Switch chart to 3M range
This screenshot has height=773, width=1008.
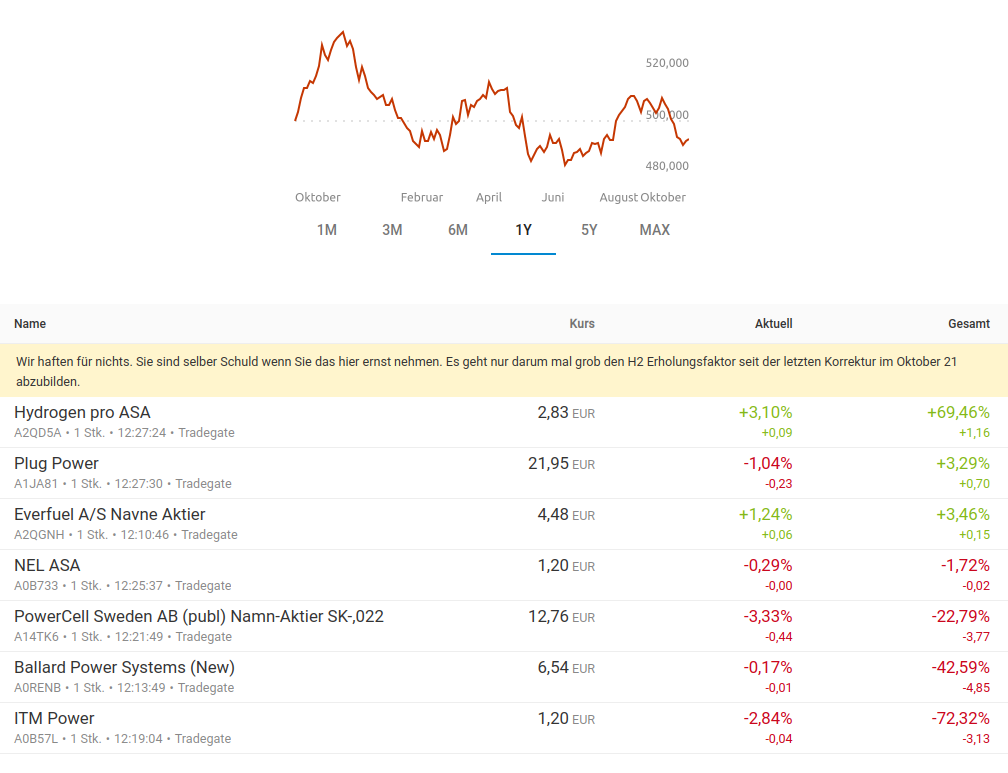[x=392, y=230]
